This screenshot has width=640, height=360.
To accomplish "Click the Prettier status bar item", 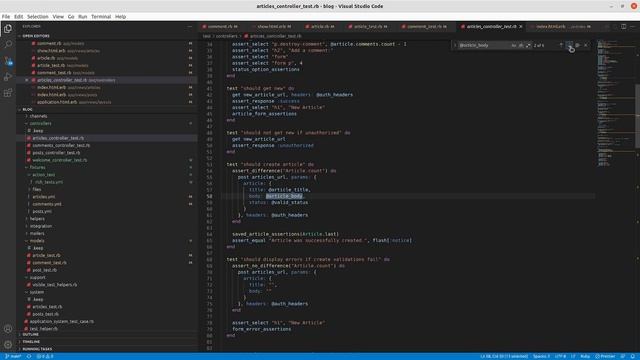I will (x=605, y=356).
